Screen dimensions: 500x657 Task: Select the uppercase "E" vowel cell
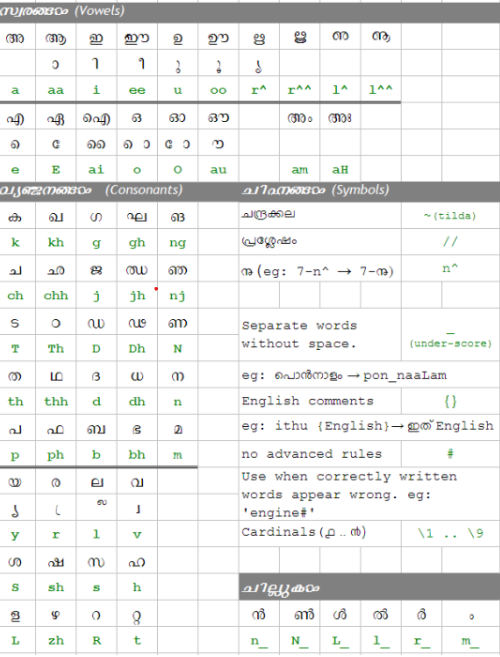(56, 170)
